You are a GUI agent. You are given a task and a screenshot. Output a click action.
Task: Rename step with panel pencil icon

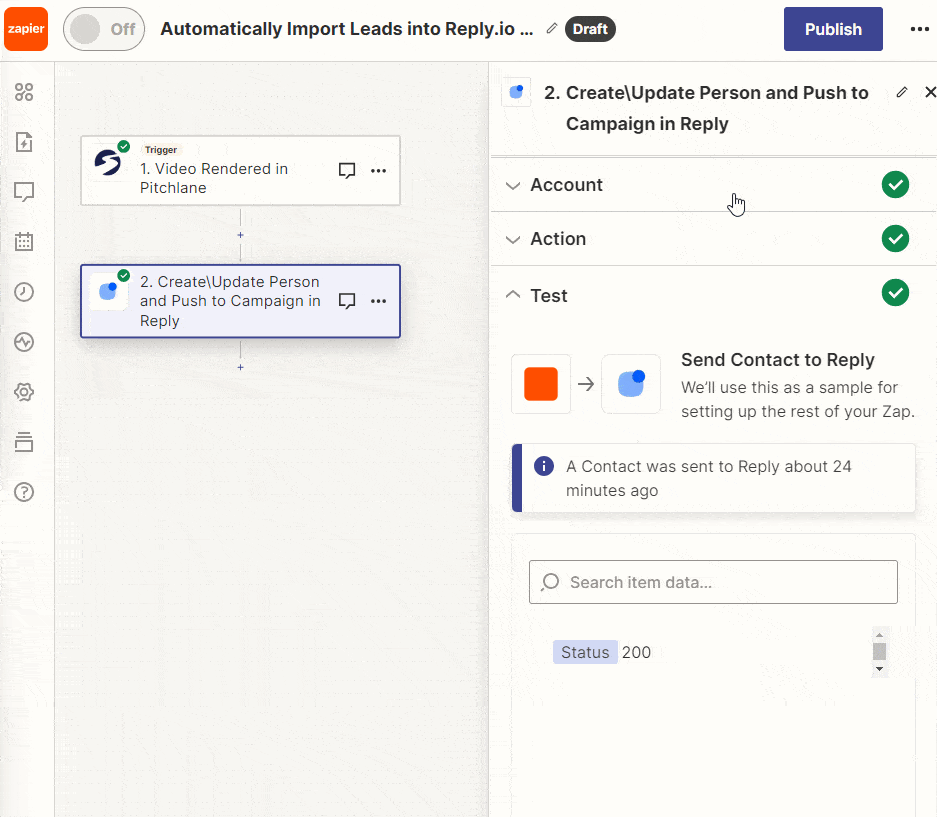902,92
